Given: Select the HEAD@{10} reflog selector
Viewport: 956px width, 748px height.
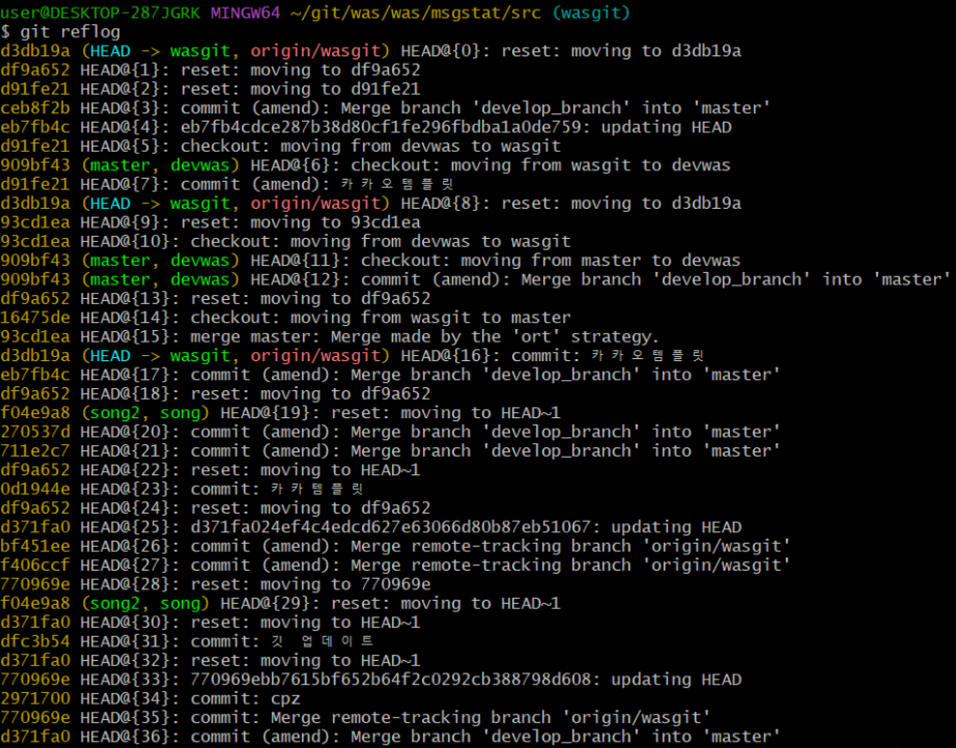Looking at the screenshot, I should coord(130,241).
